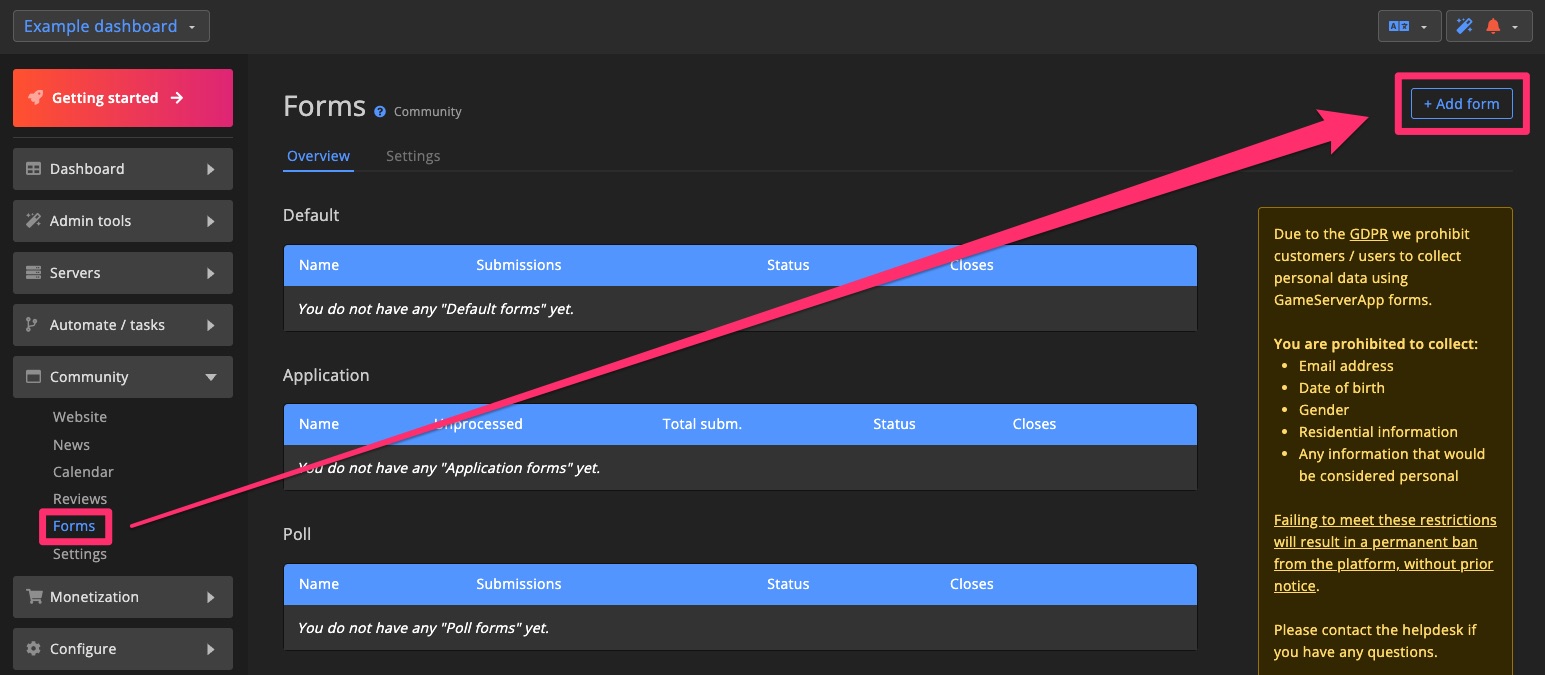
Task: Click the translate icon in the top bar
Action: [1398, 25]
